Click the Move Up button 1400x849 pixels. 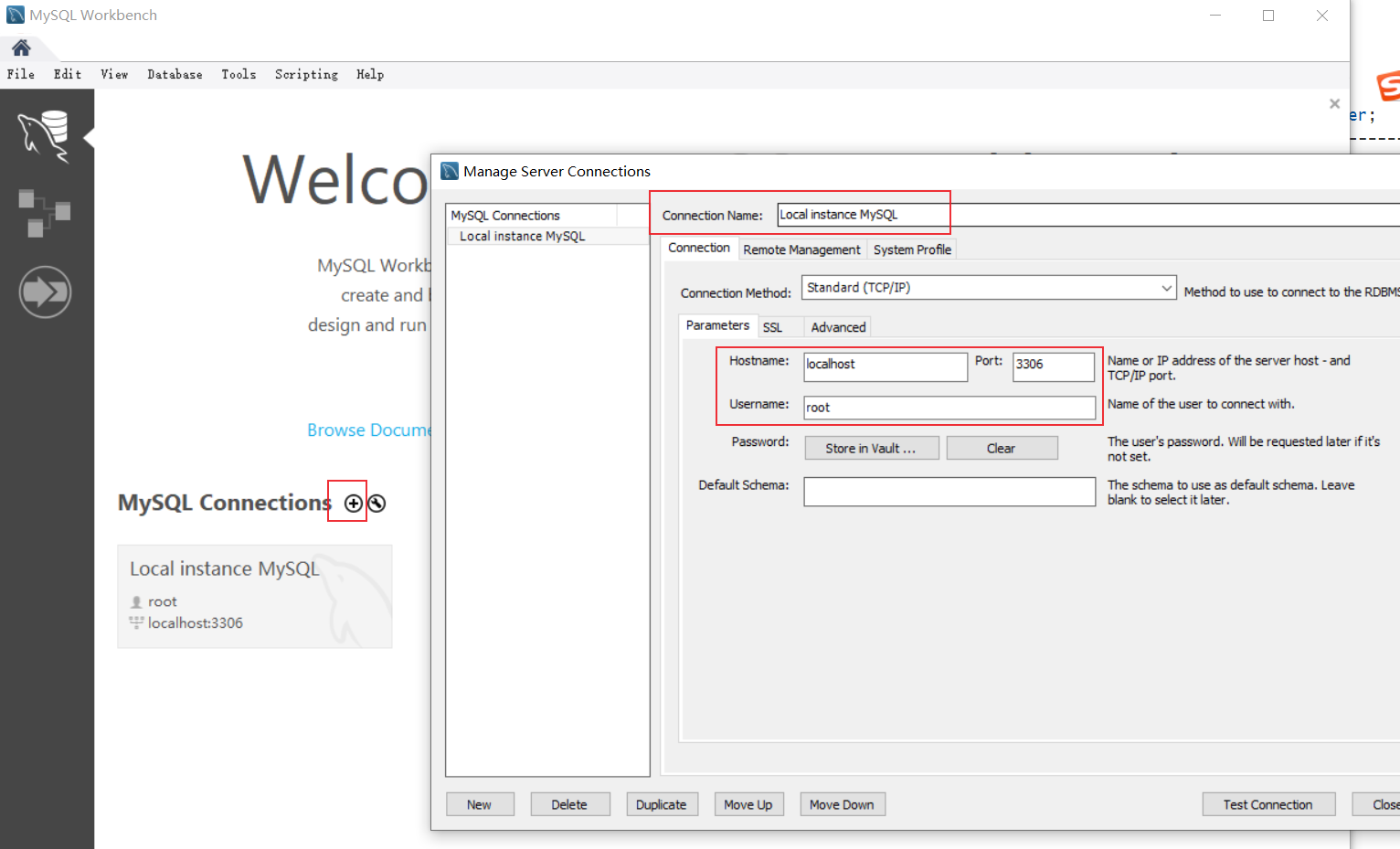748,804
